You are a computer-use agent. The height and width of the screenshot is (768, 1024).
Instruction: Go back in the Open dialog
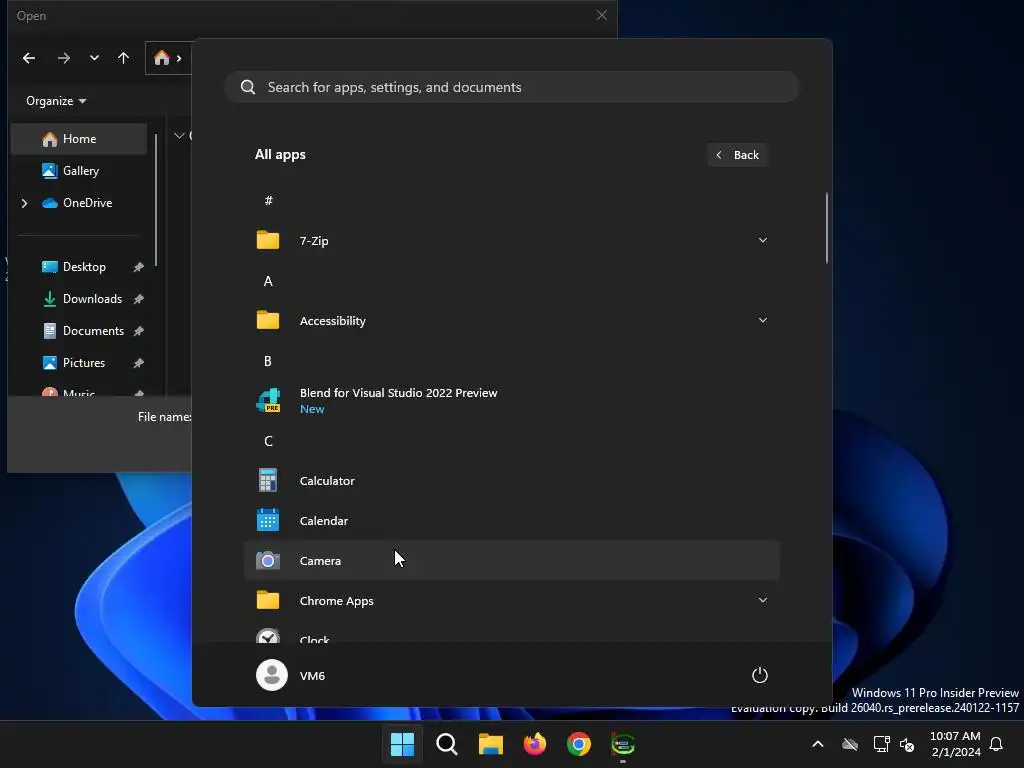coord(29,58)
